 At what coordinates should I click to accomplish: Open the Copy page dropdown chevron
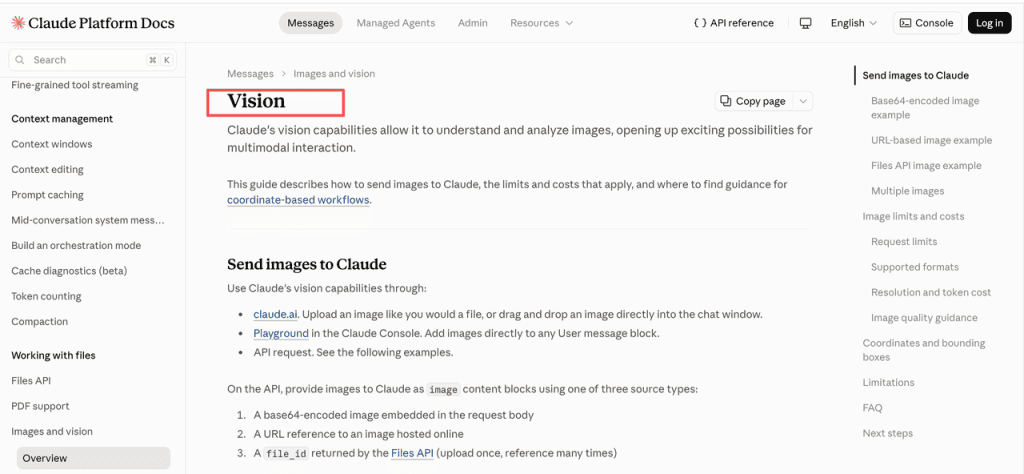803,101
